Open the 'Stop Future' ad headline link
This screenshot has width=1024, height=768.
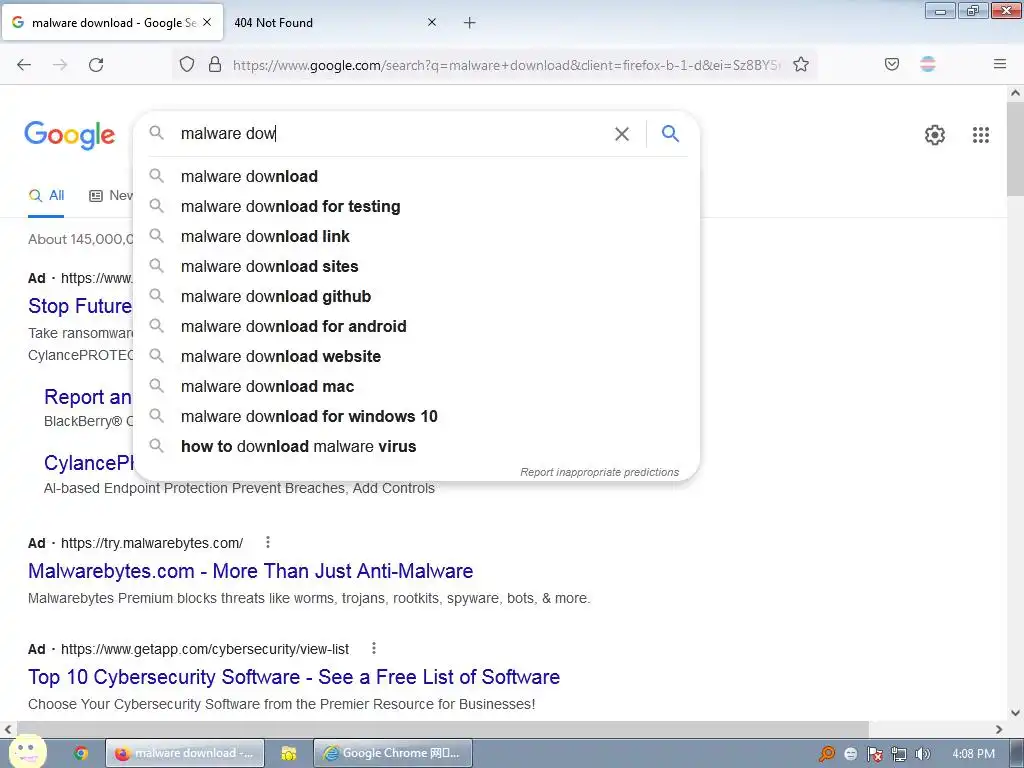tap(80, 306)
